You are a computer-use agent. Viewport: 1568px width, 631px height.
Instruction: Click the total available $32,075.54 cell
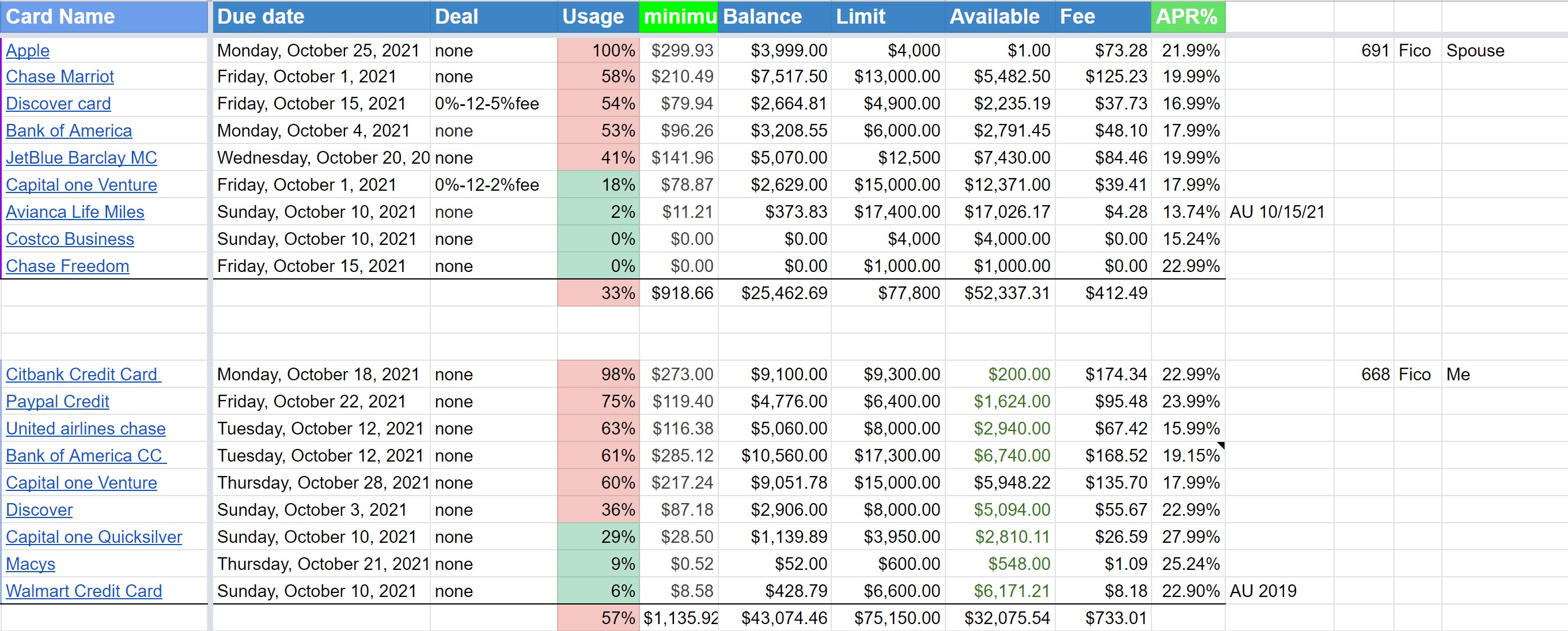click(x=1000, y=618)
